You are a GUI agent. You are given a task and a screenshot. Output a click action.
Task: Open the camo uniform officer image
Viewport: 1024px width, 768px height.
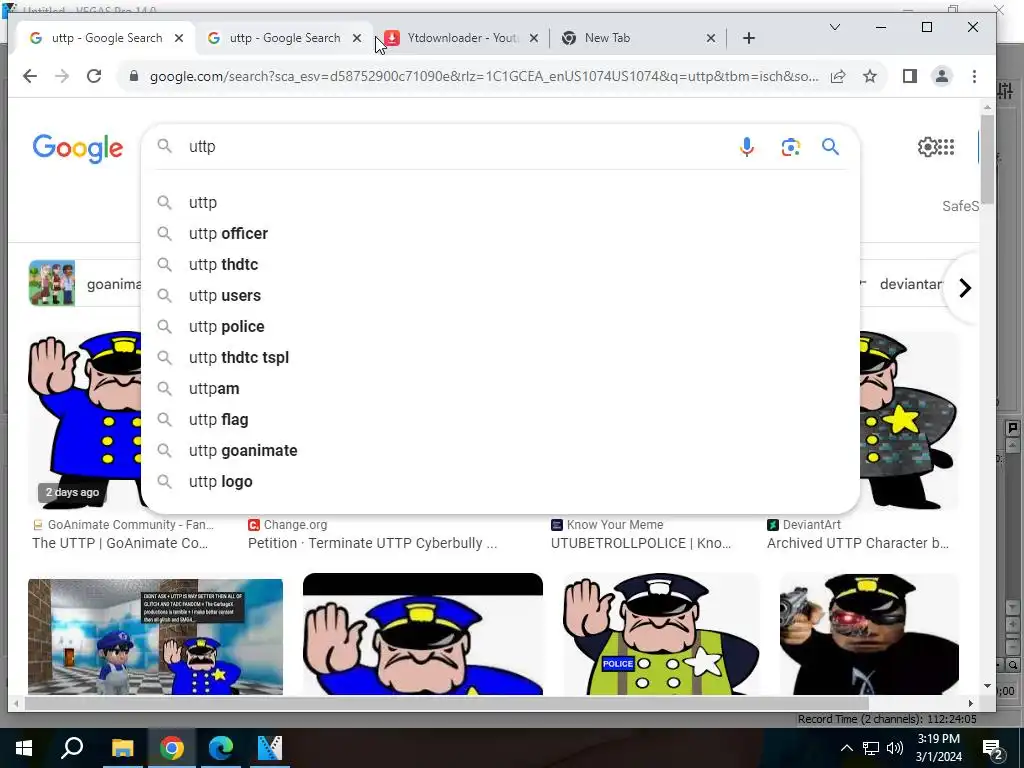[x=909, y=421]
